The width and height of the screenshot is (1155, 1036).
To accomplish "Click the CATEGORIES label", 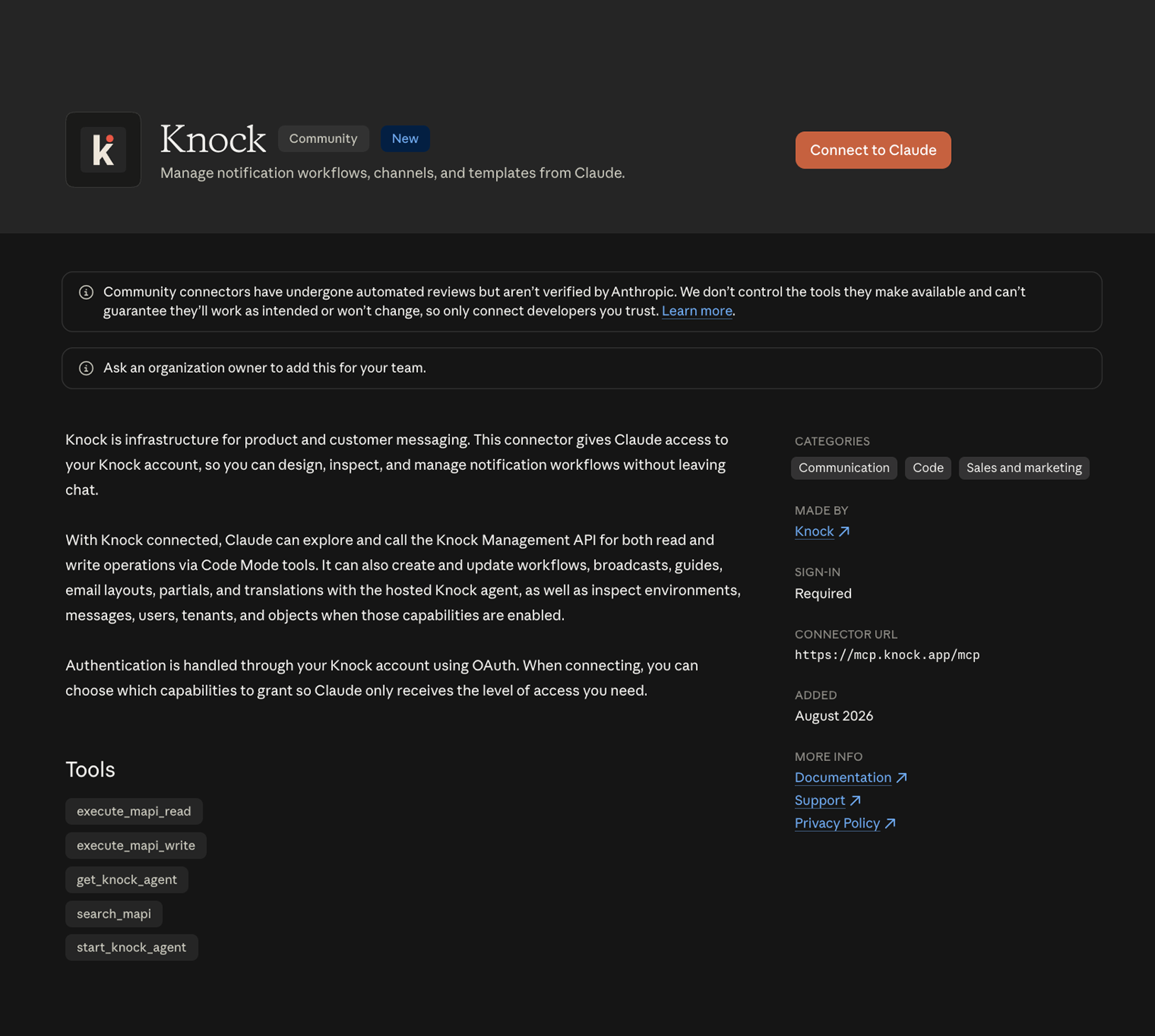I will coord(832,441).
